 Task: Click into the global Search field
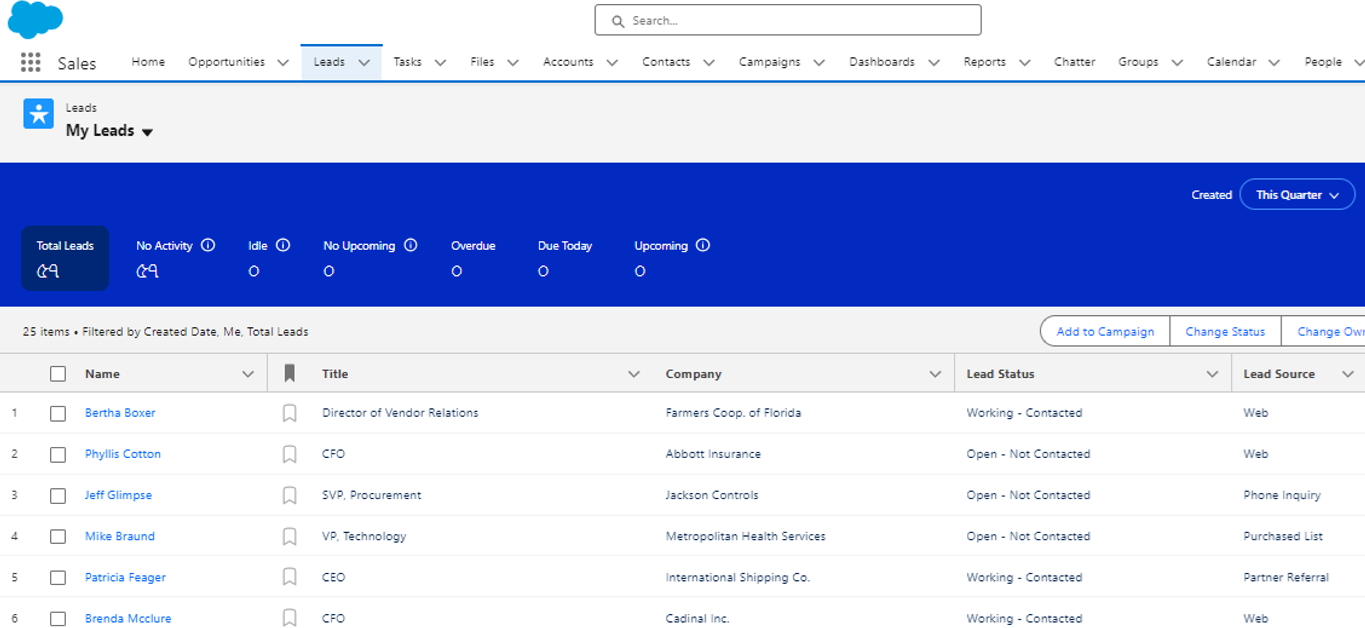[788, 20]
